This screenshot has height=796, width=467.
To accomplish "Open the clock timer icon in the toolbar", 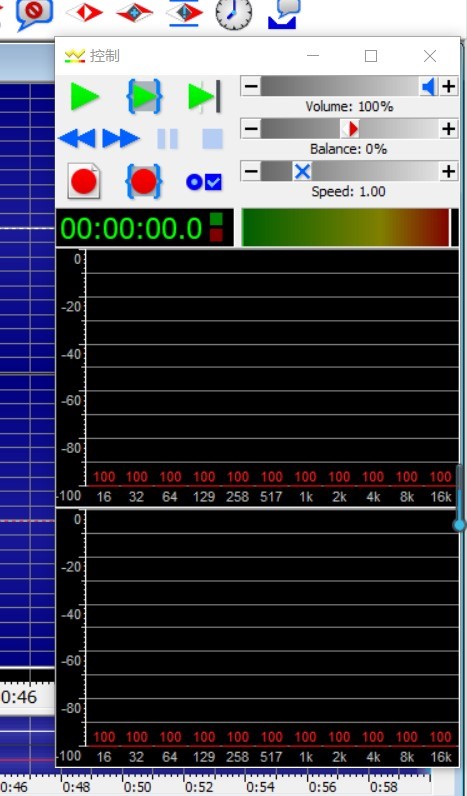I will (234, 13).
